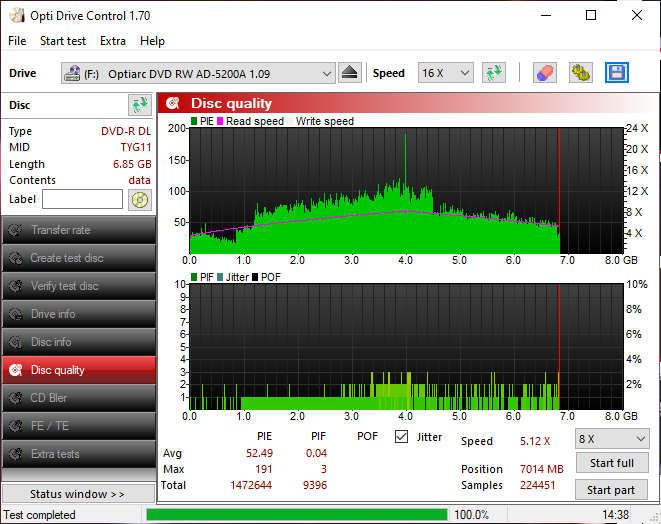Eject the disc with the eject icon
This screenshot has height=524, width=661.
349,73
